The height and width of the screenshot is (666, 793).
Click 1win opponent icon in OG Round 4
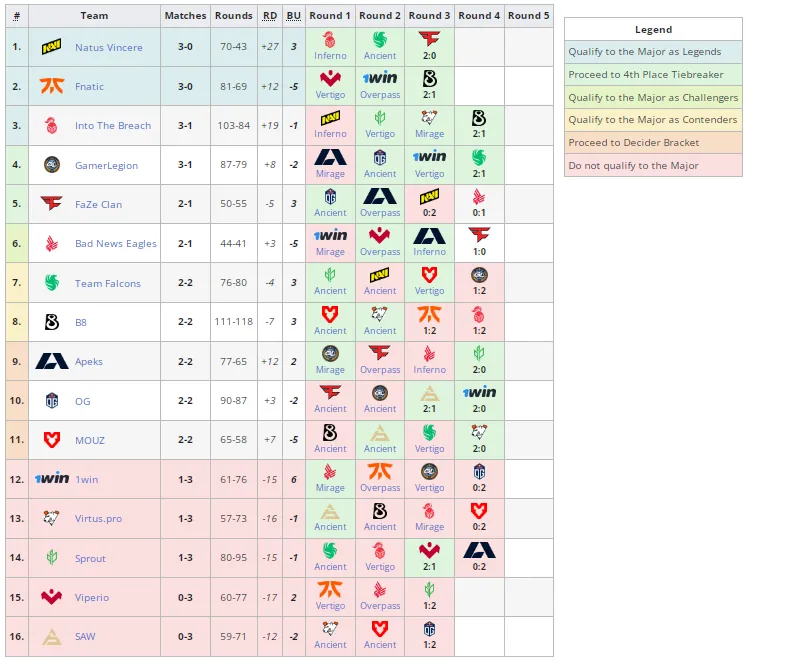coord(479,392)
